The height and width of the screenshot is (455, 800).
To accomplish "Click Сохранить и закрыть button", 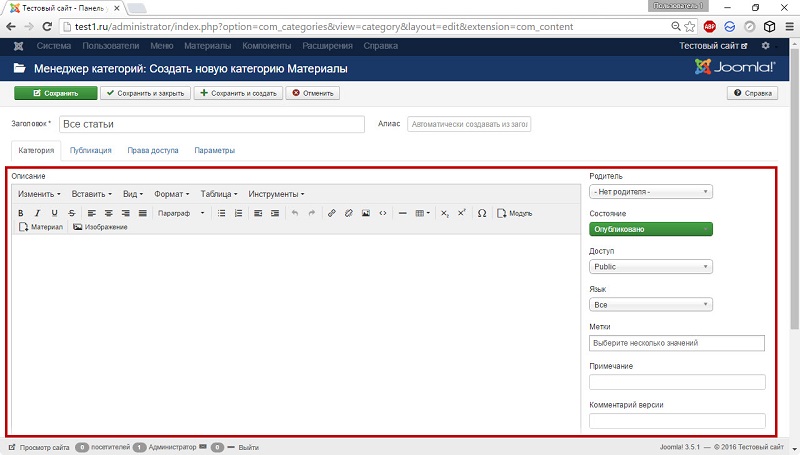I will [145, 93].
